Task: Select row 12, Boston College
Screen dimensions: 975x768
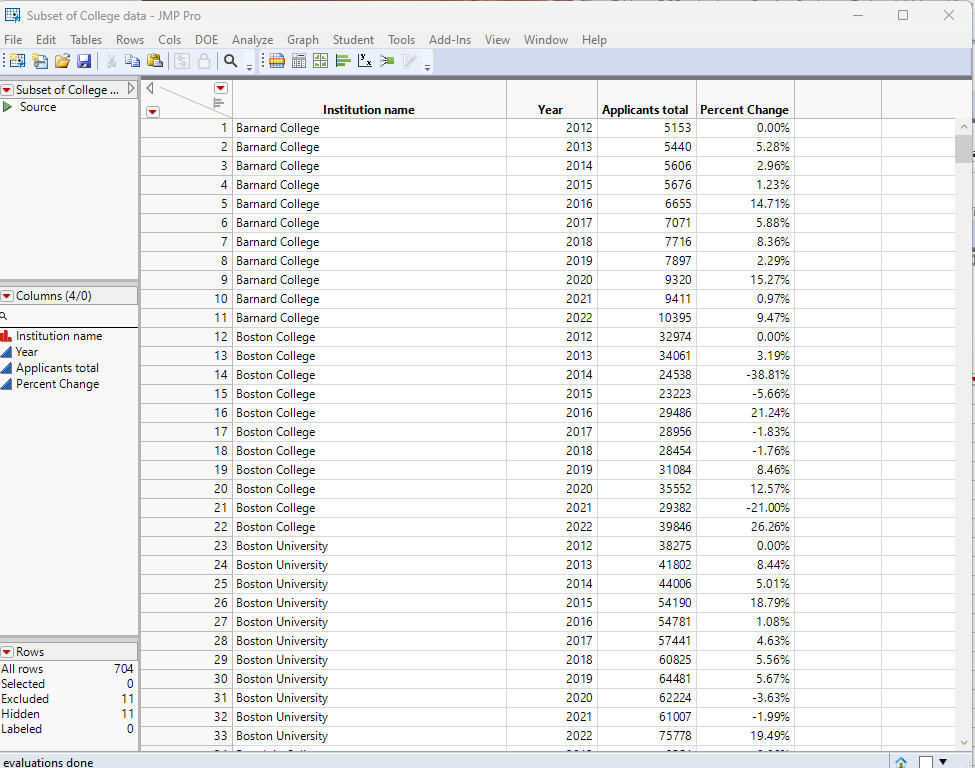Action: pyautogui.click(x=276, y=337)
